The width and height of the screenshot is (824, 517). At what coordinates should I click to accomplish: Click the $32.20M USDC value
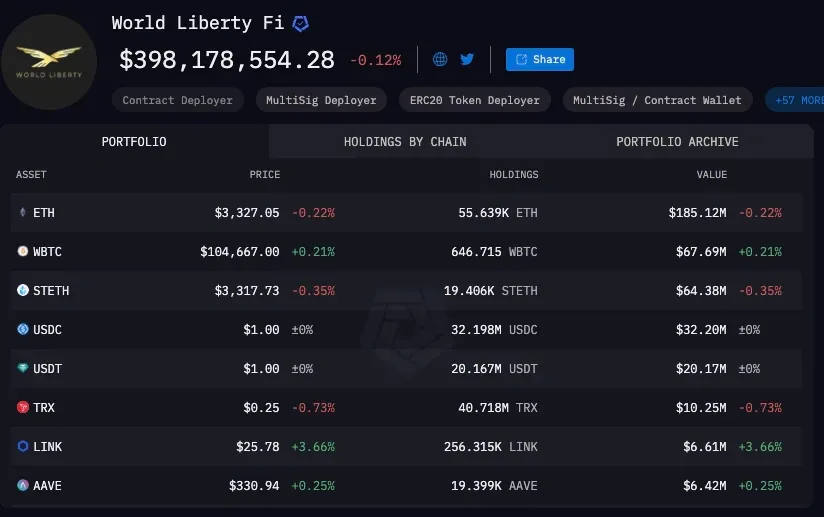[701, 329]
